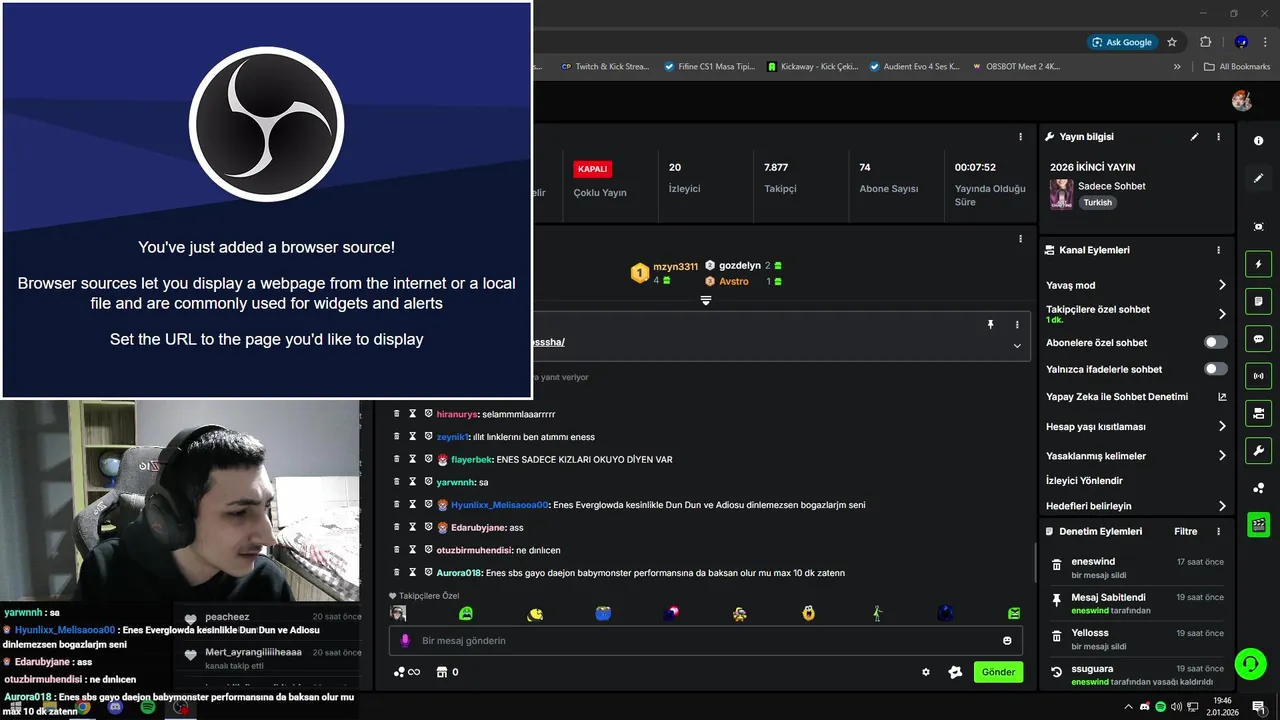Toggle the server panel sidebar icon
1280x720 pixels.
pyautogui.click(x=1258, y=413)
